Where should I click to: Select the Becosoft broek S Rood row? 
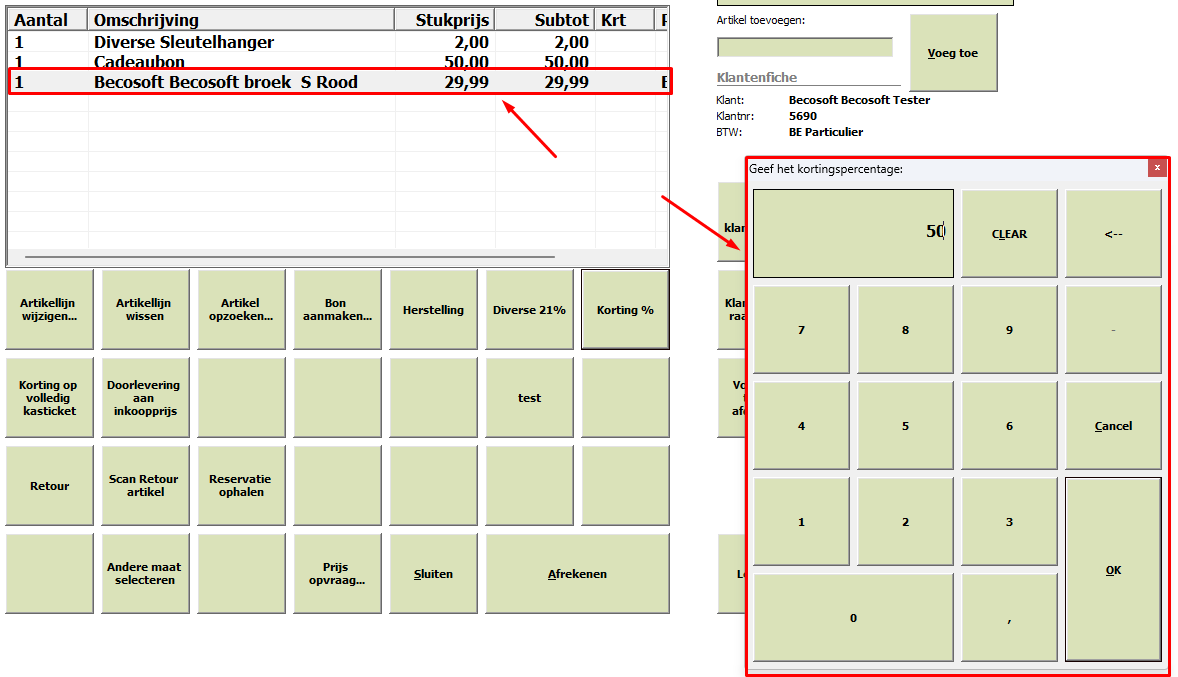tap(340, 82)
